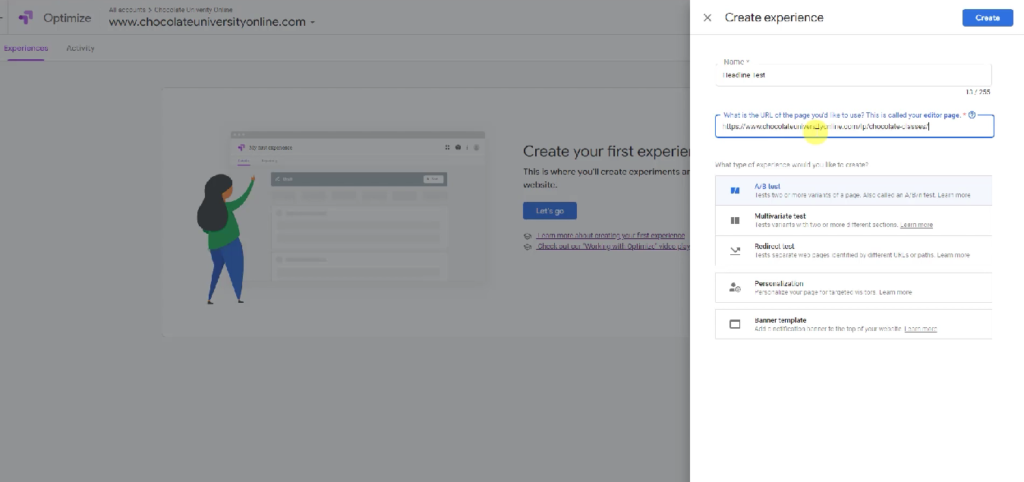Open Learn more about creating first experience link
This screenshot has width=1024, height=482.
click(x=611, y=235)
